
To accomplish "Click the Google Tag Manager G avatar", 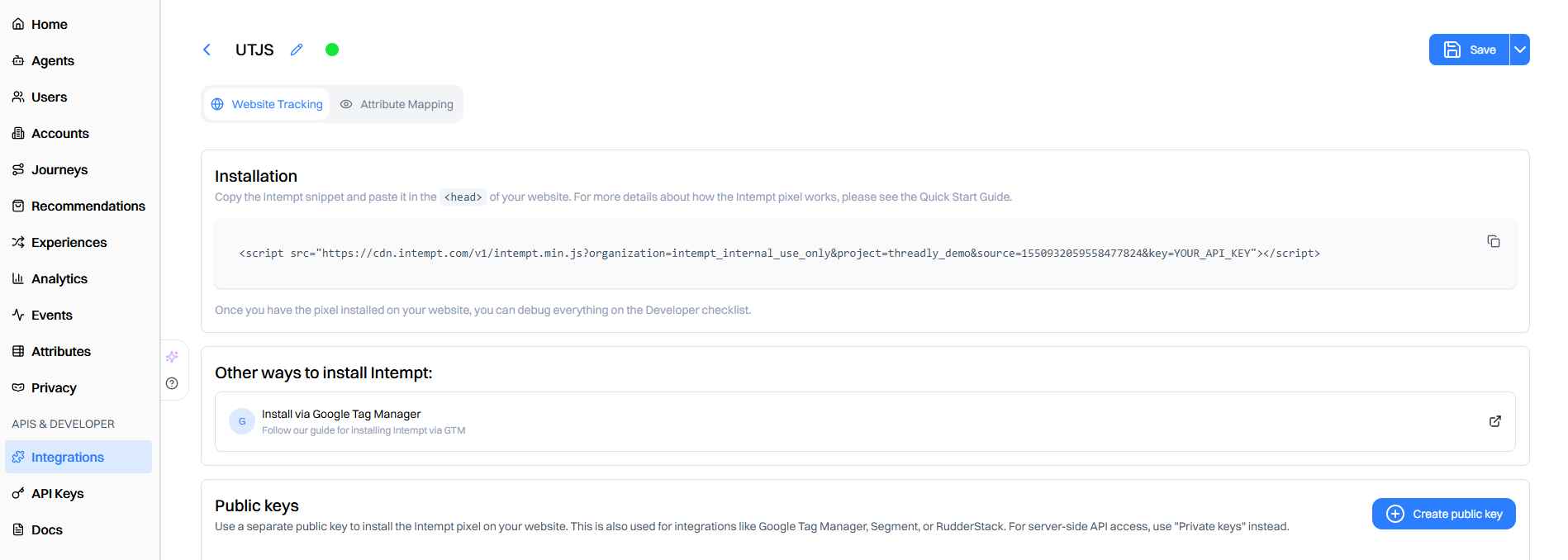I will [242, 421].
